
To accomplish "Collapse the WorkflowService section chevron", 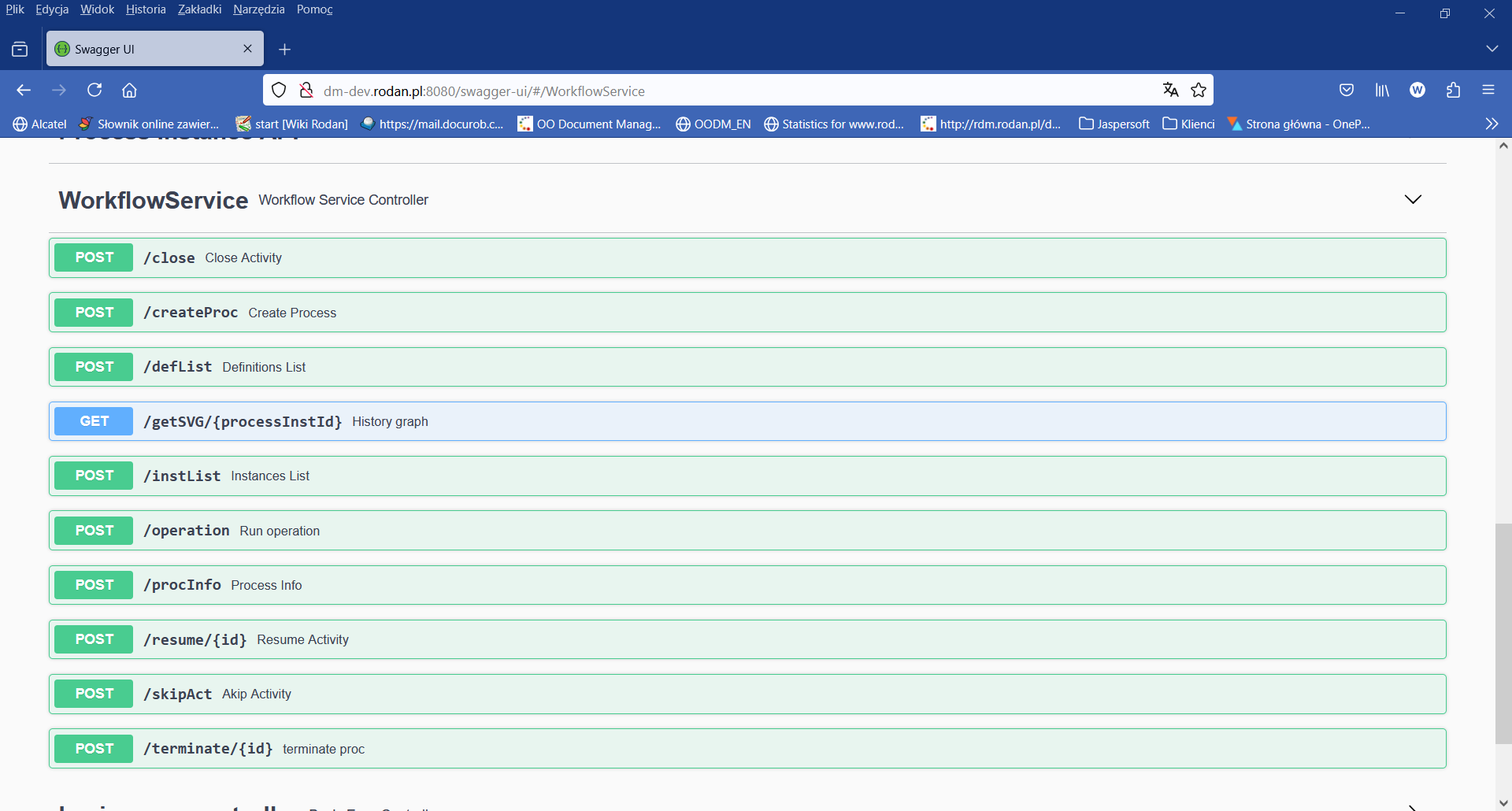I will coord(1413,199).
